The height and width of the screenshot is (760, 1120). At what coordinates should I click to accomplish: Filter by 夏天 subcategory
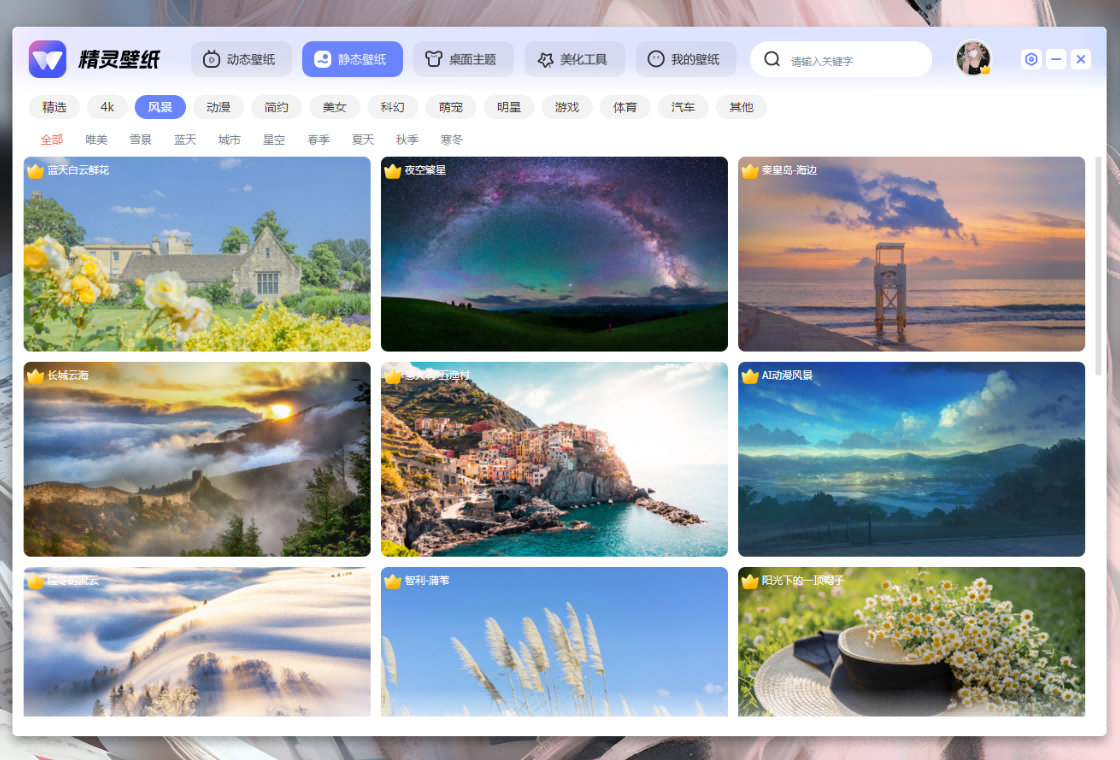(x=363, y=140)
